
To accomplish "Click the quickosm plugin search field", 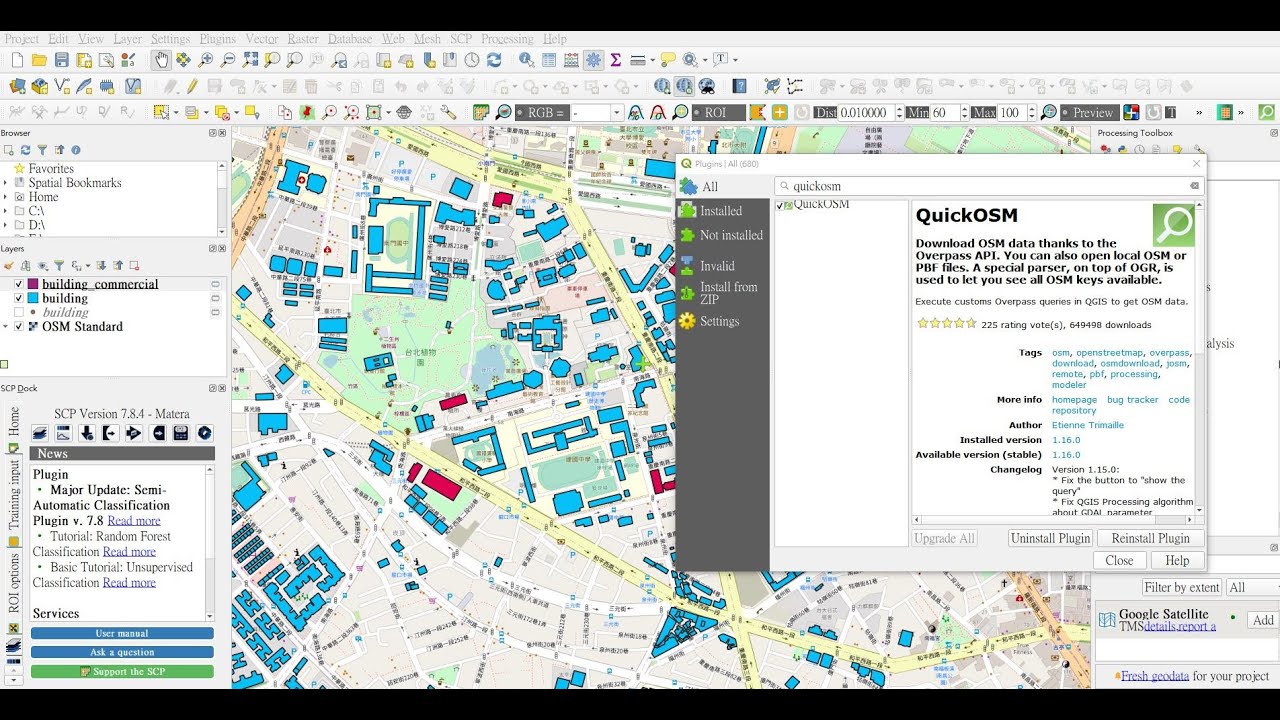I will (989, 186).
